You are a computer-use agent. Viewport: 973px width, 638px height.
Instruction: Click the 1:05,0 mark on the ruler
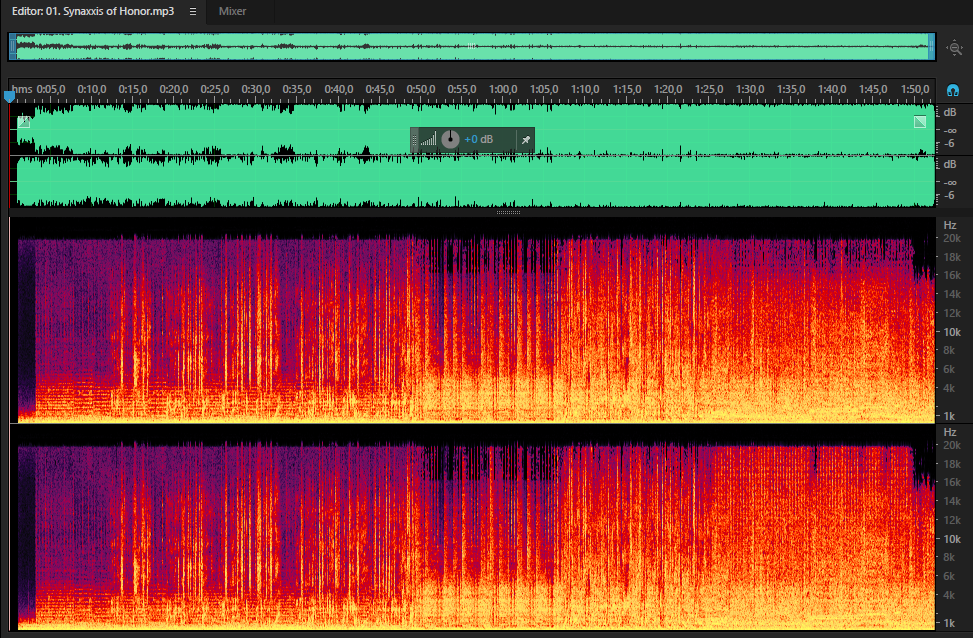pos(544,89)
